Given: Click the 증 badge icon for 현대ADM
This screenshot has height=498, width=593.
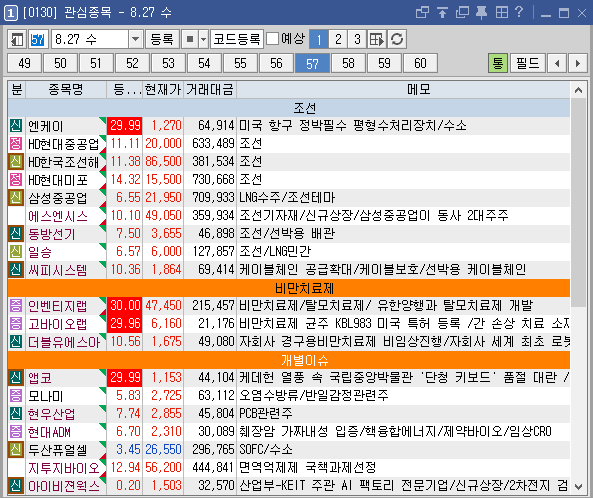Looking at the screenshot, I should click(16, 431).
